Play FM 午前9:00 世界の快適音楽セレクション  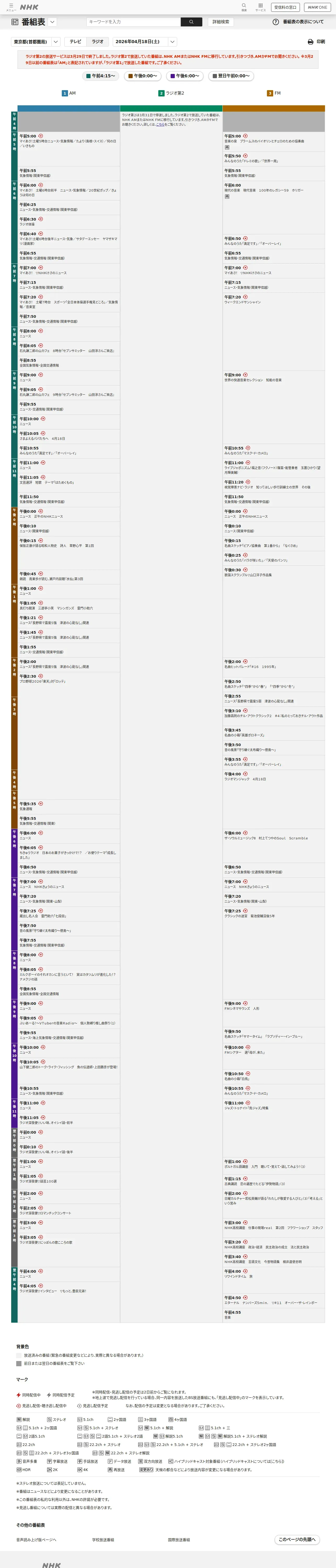pos(246,375)
